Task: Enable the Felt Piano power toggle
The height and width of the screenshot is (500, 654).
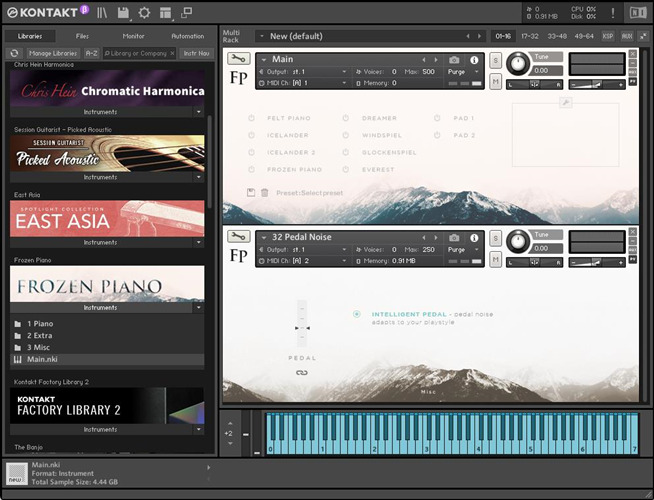Action: click(x=251, y=118)
